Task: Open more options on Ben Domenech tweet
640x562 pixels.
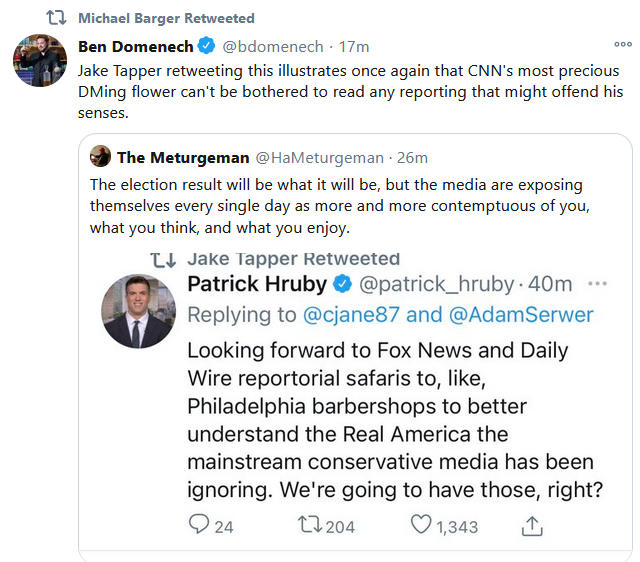Action: coord(622,45)
